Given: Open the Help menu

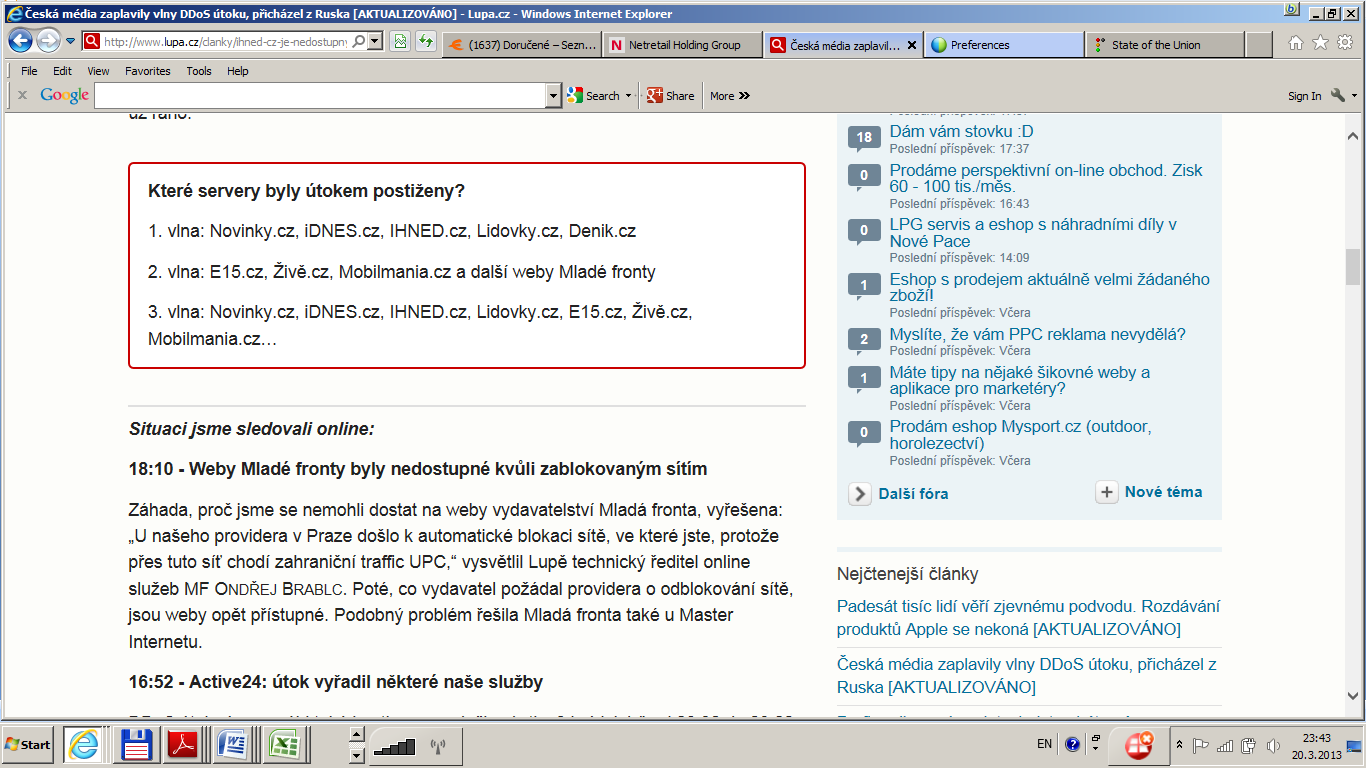Looking at the screenshot, I should coord(237,71).
